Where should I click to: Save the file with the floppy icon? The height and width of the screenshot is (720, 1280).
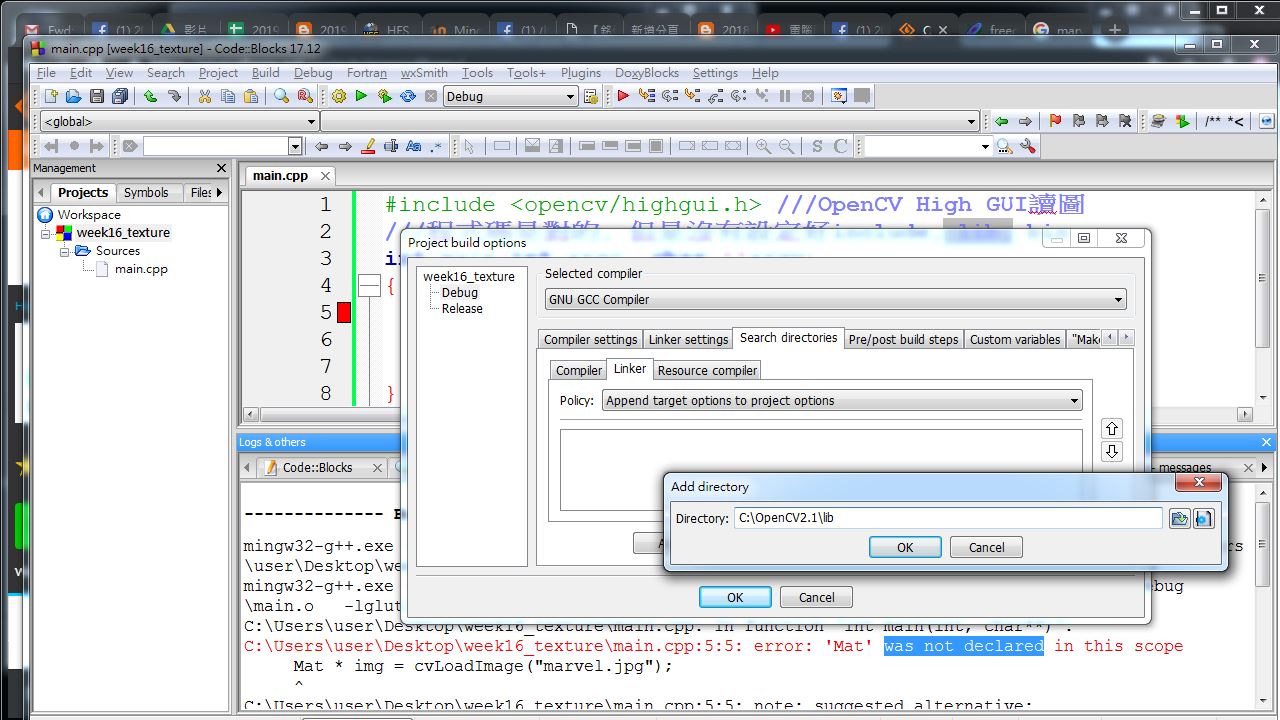(96, 96)
